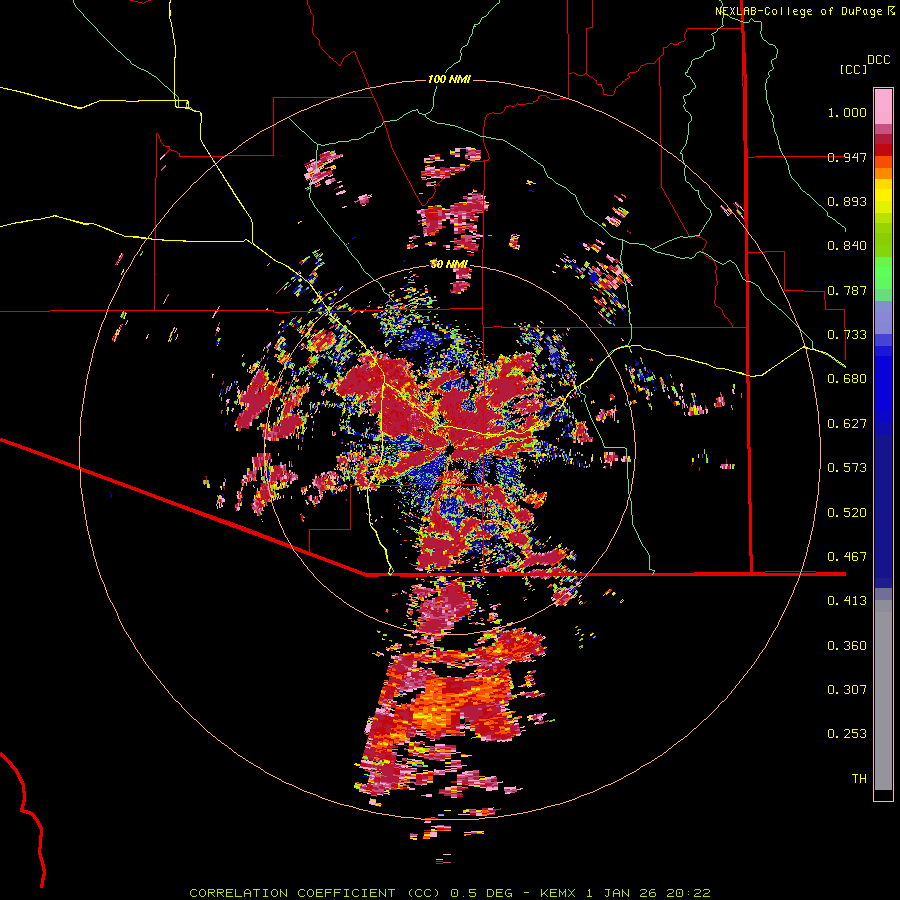Image resolution: width=900 pixels, height=900 pixels.
Task: Click the 0.573 scale value
Action: click(x=847, y=468)
